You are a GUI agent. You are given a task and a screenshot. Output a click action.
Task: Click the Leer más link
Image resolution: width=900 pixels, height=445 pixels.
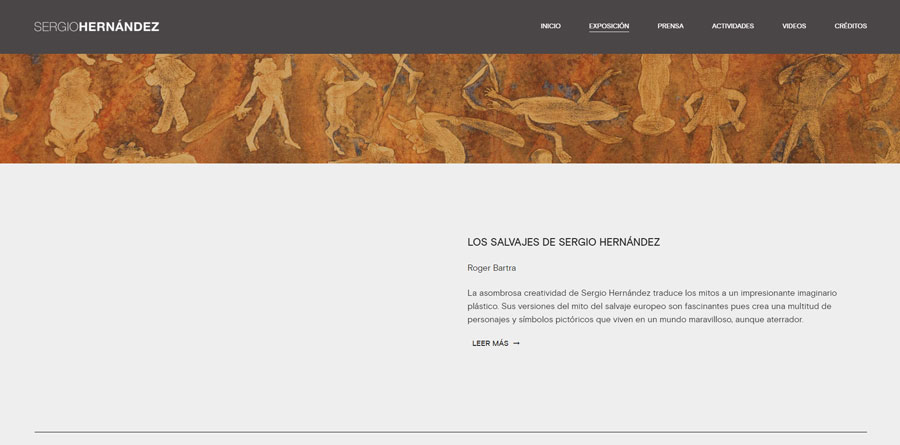(x=496, y=343)
